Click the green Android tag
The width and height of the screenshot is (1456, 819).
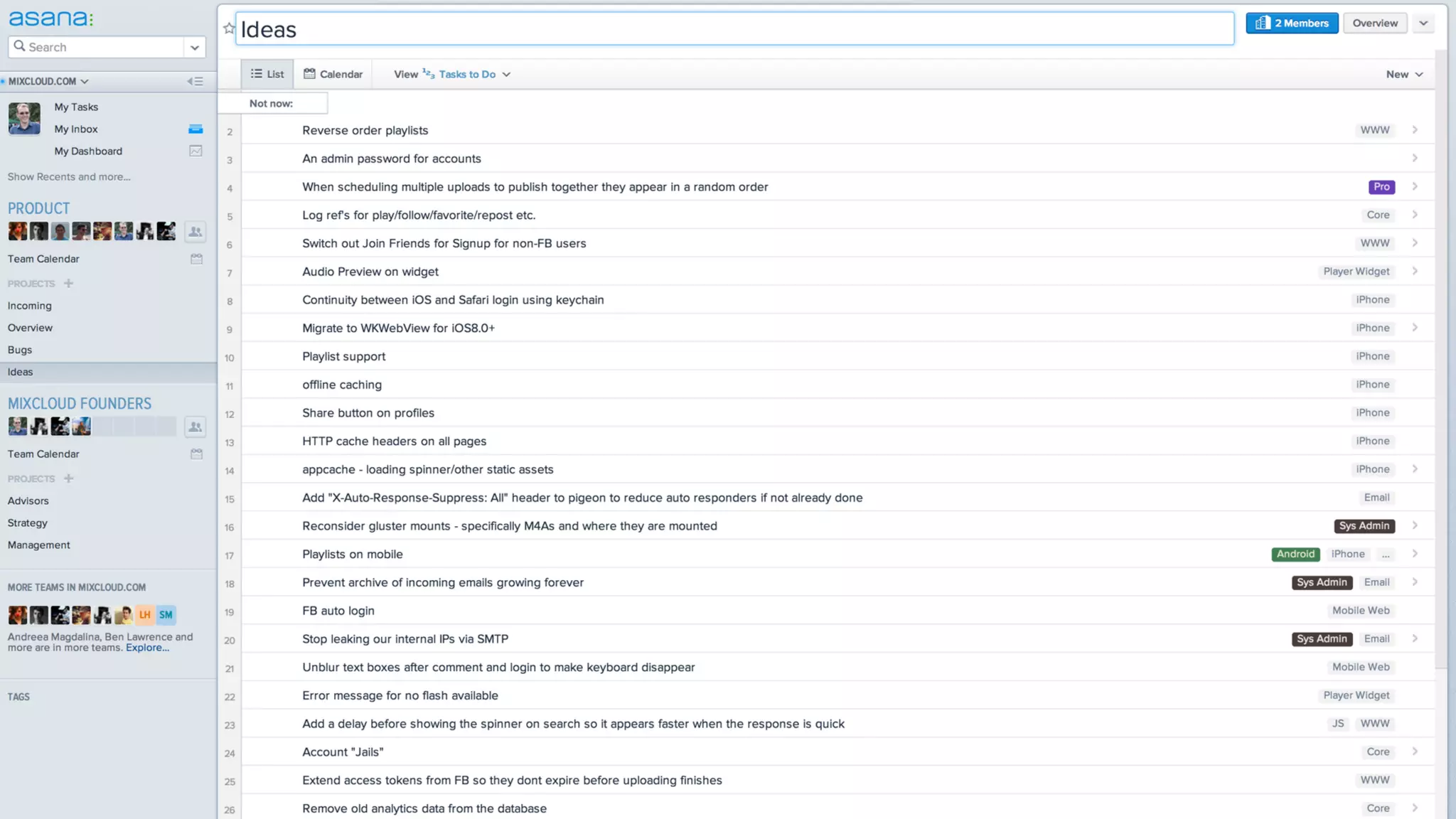(1295, 554)
